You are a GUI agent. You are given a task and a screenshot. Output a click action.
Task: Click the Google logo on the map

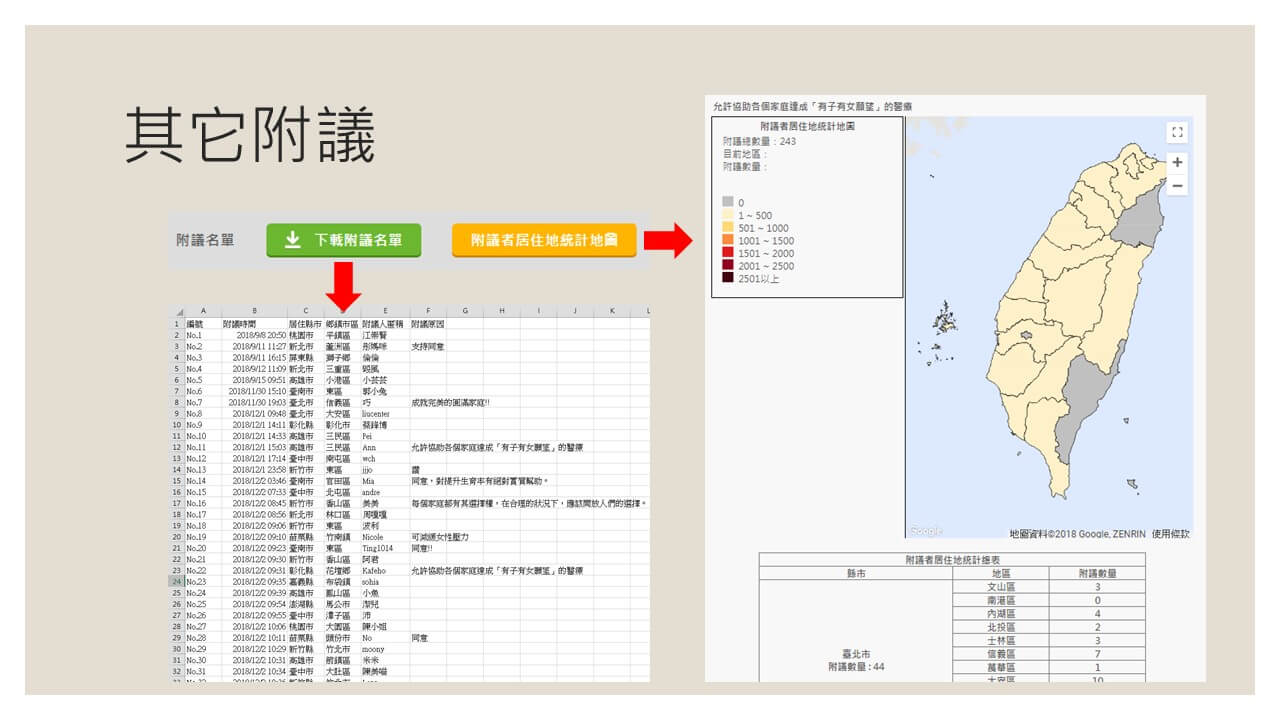pos(926,531)
